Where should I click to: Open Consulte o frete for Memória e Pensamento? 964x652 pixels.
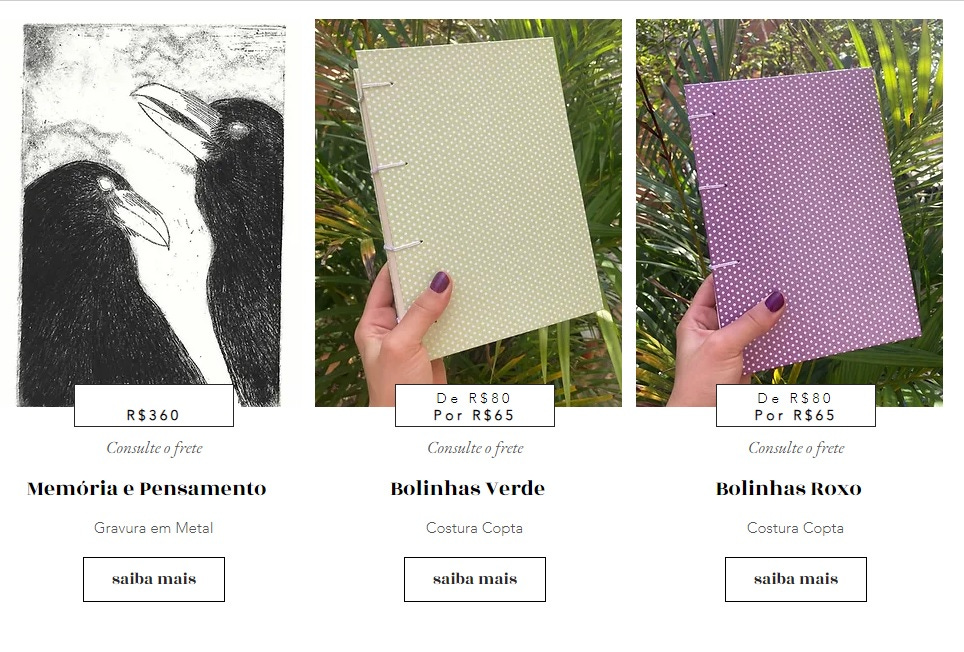click(x=154, y=448)
